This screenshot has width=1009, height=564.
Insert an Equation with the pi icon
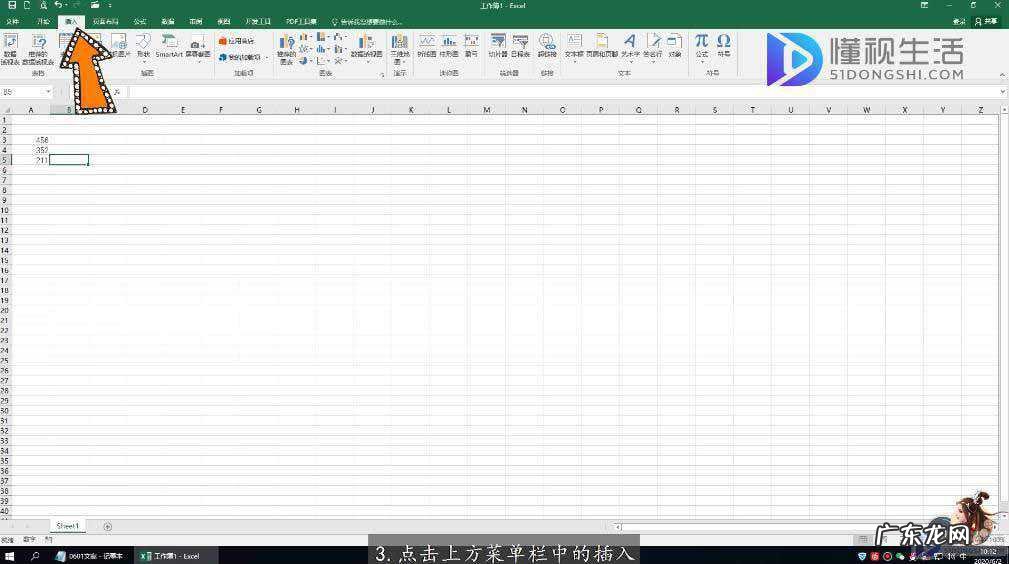coord(701,46)
